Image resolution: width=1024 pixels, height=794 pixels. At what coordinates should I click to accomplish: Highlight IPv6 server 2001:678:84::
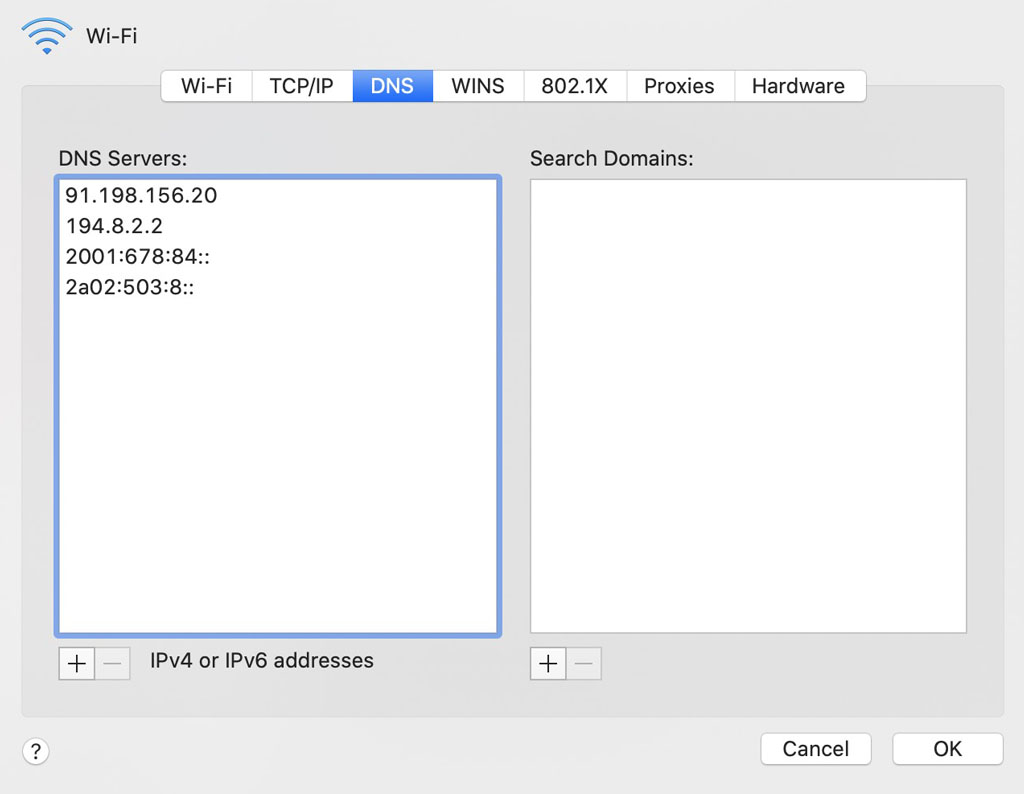click(x=137, y=257)
